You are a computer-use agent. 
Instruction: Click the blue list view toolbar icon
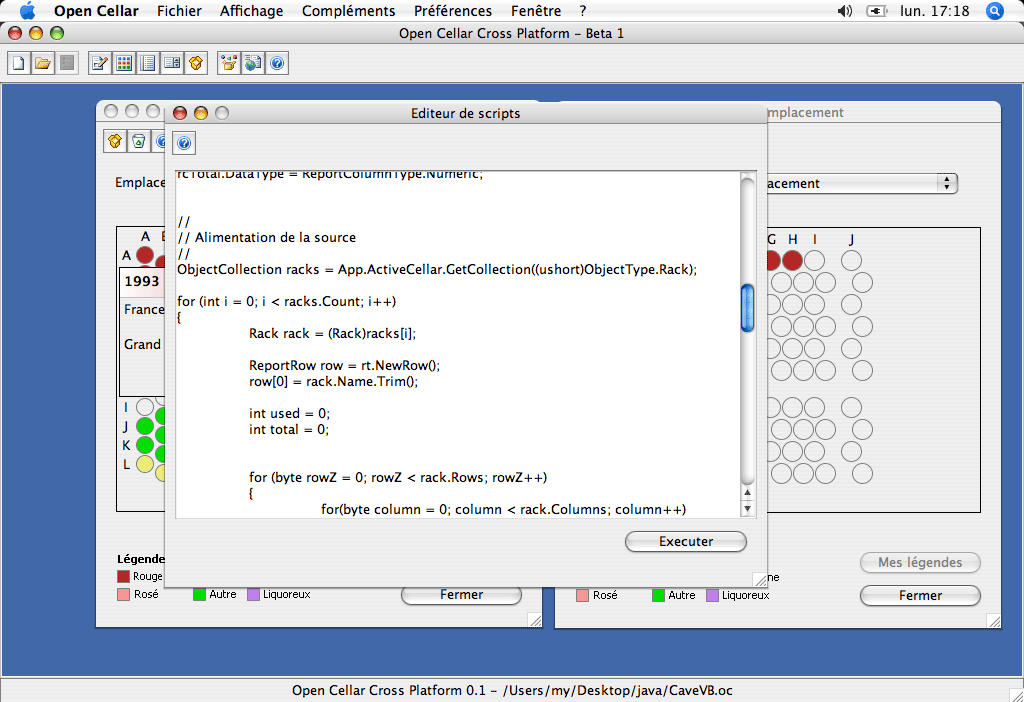tap(148, 63)
